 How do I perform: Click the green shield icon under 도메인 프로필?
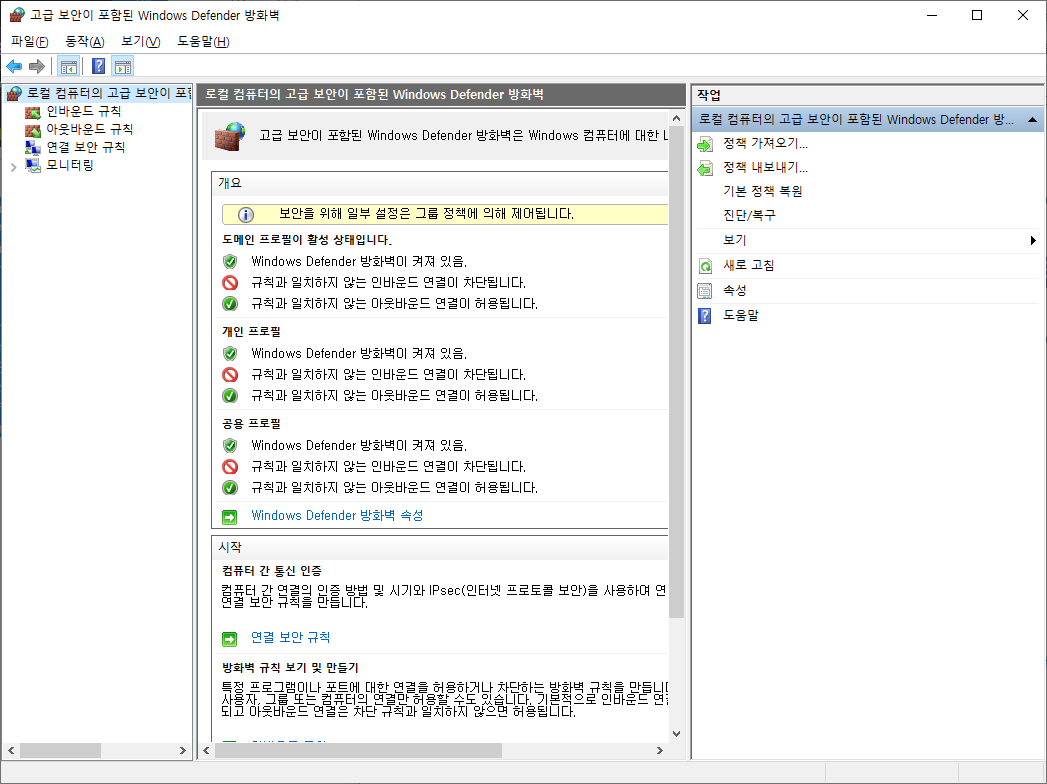pos(230,261)
